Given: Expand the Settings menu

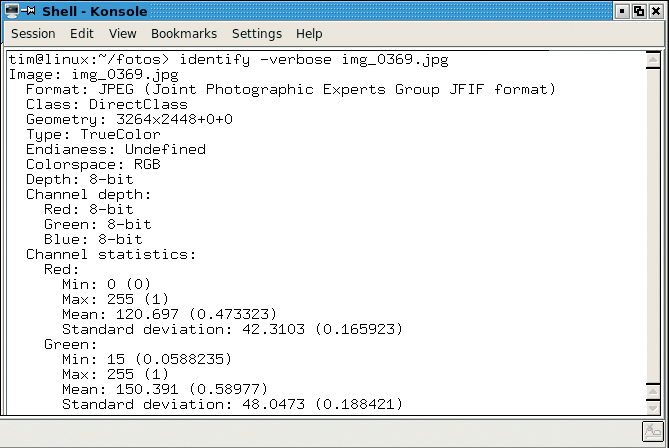Looking at the screenshot, I should coord(257,34).
